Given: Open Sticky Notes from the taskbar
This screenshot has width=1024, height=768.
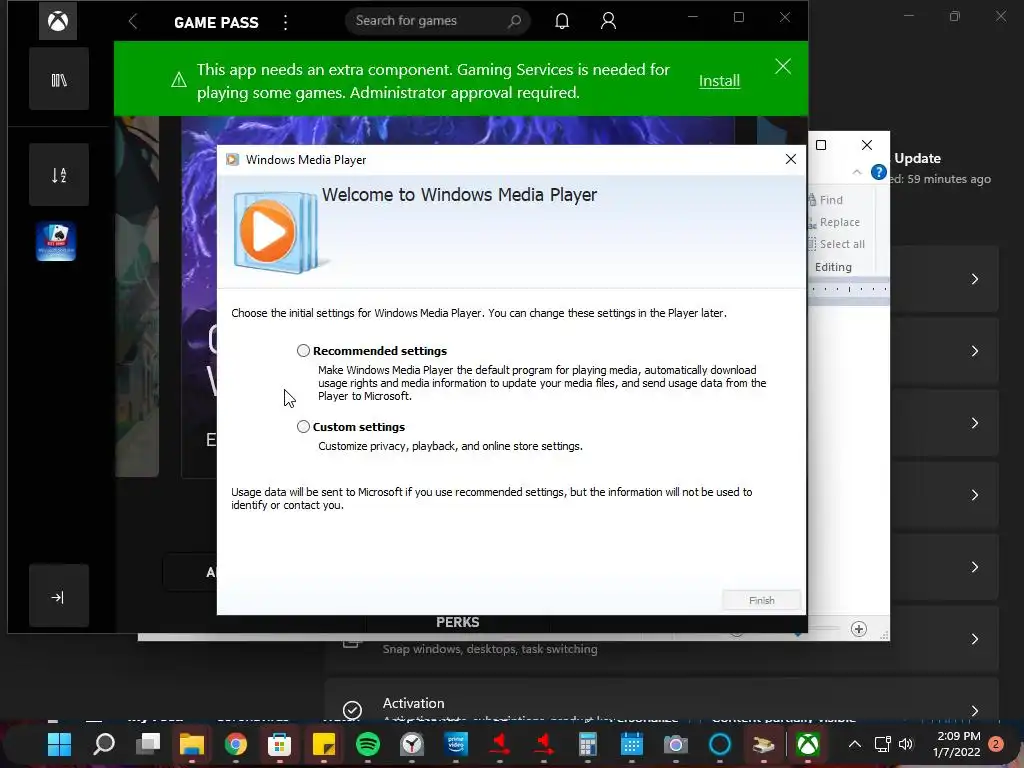Looking at the screenshot, I should click(324, 744).
